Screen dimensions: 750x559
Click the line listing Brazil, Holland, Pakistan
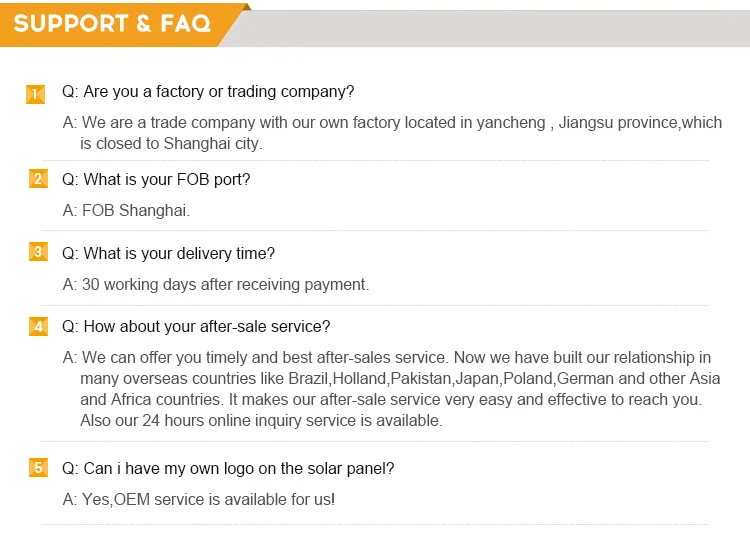[x=400, y=379]
